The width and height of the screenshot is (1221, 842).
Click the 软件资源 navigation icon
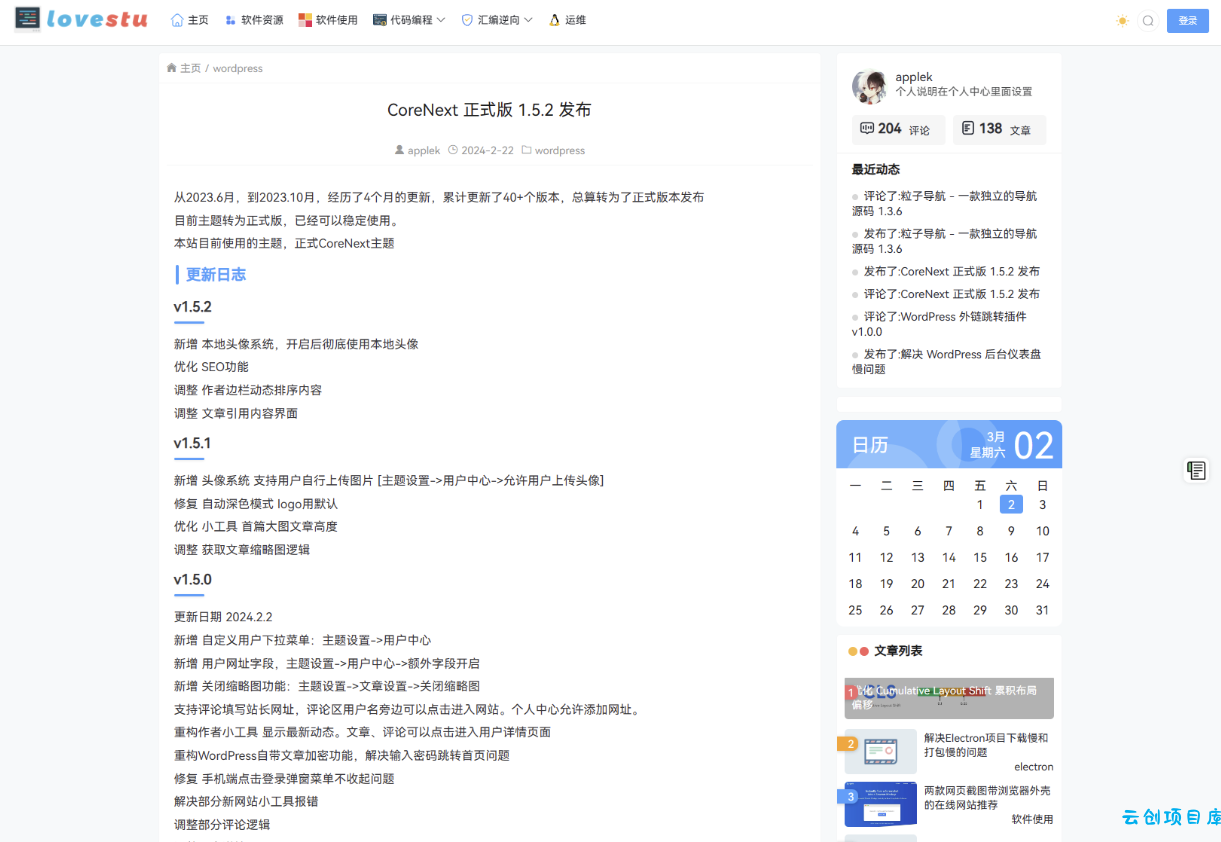pos(230,20)
